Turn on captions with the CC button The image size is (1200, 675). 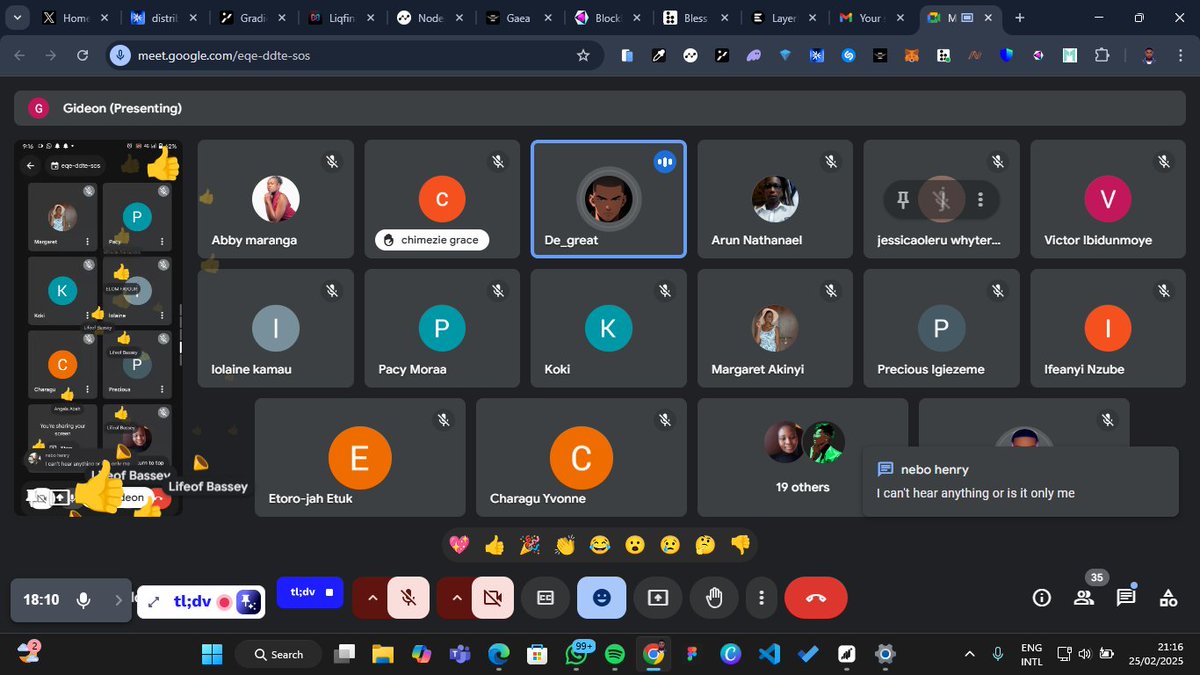546,598
